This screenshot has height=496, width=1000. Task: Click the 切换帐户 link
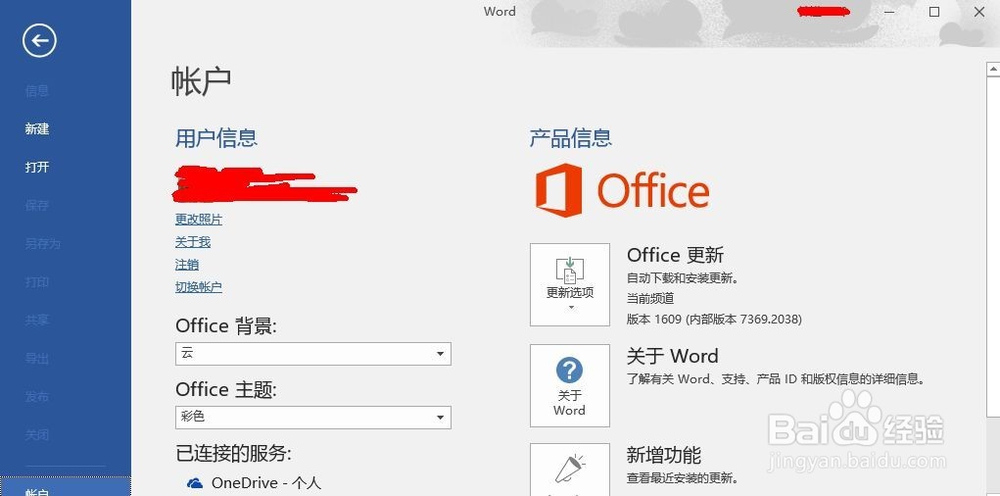(199, 287)
